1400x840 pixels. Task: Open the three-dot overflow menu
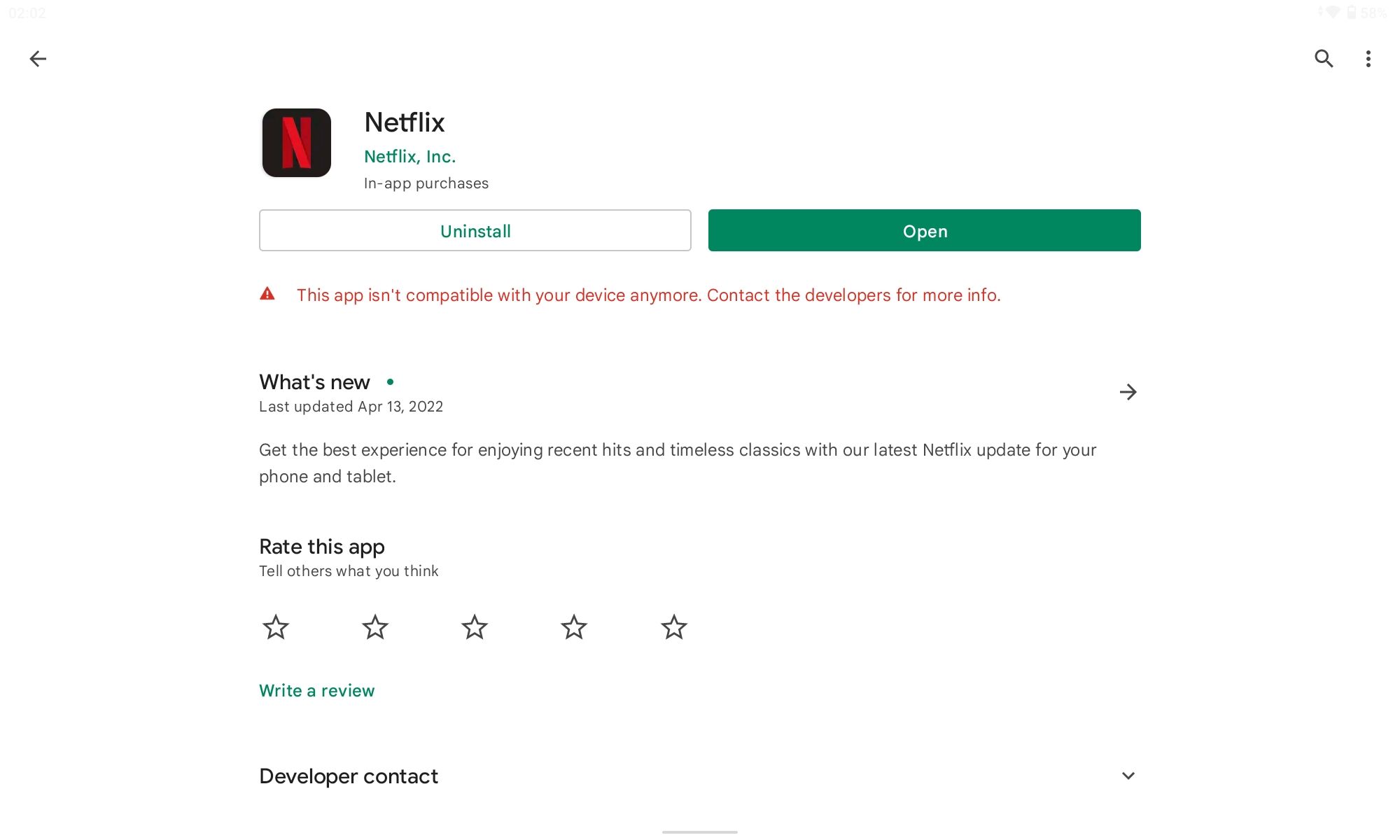point(1368,59)
